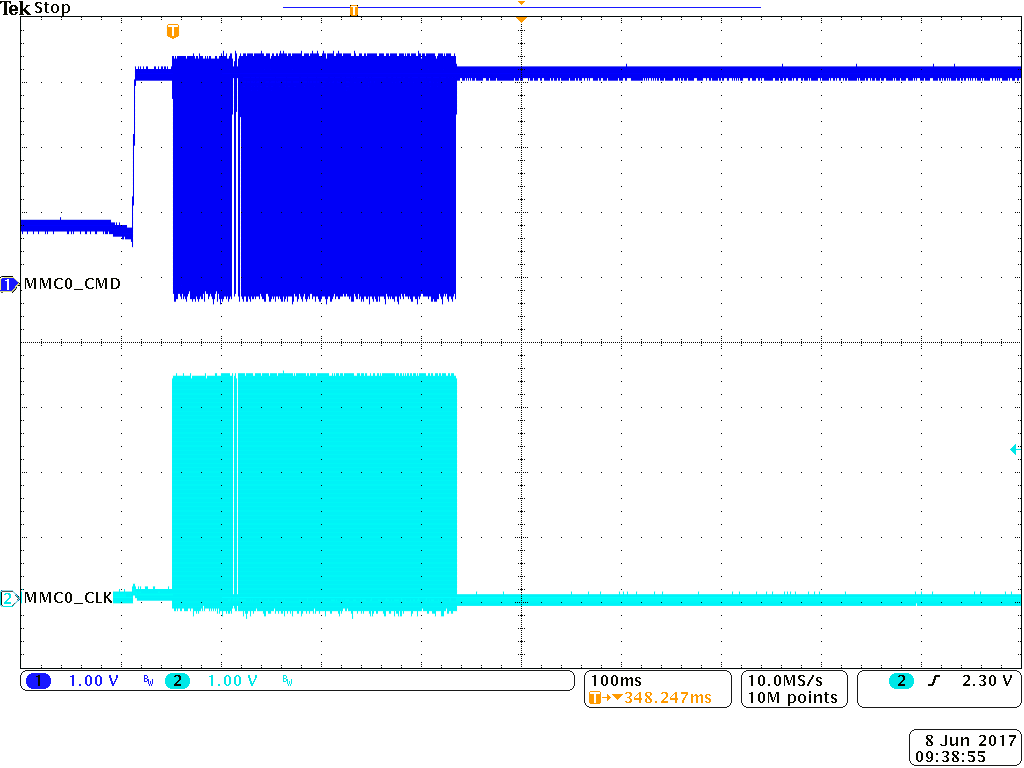Click the trigger source channel 2 badge
The width and height of the screenshot is (1024, 768).
coord(901,681)
